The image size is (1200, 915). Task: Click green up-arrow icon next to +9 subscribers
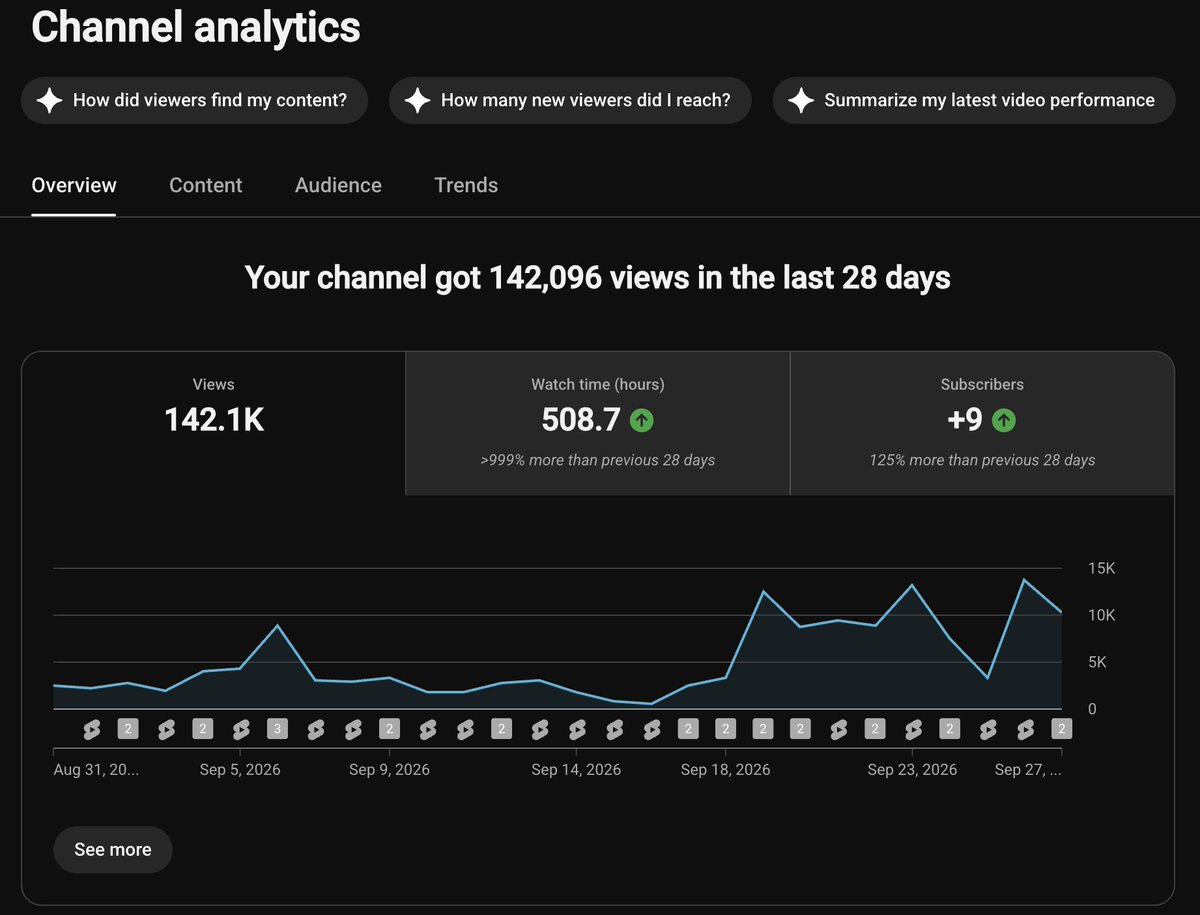(1004, 421)
